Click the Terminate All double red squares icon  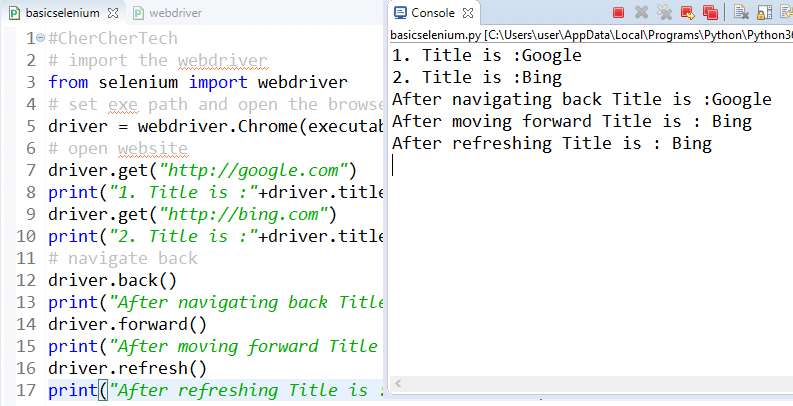(711, 13)
